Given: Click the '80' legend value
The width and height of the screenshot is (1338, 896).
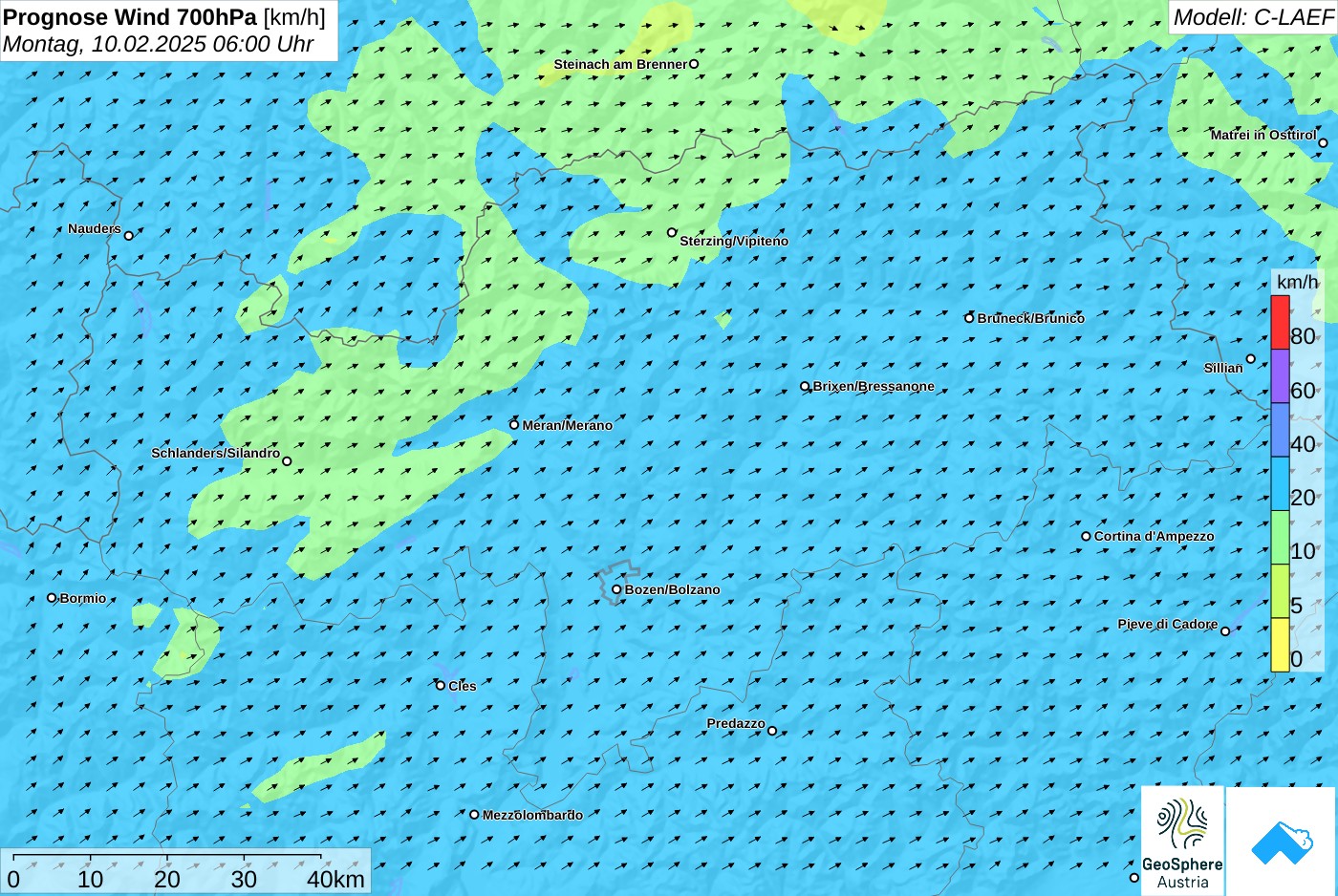Looking at the screenshot, I should 1303,336.
